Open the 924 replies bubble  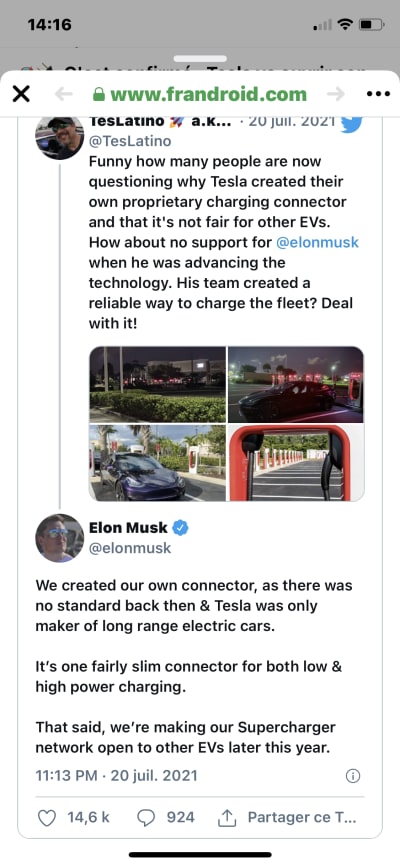[146, 817]
